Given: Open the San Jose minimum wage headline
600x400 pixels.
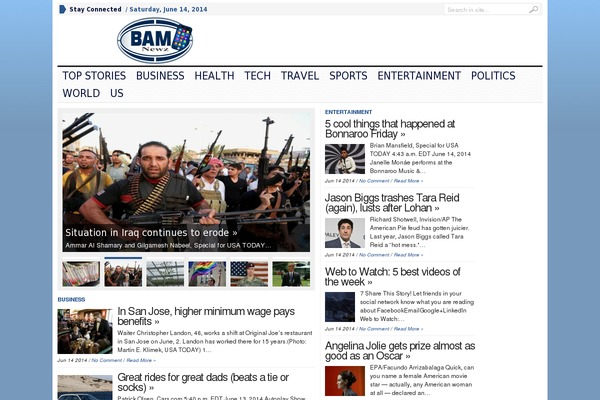Looking at the screenshot, I should tap(206, 316).
